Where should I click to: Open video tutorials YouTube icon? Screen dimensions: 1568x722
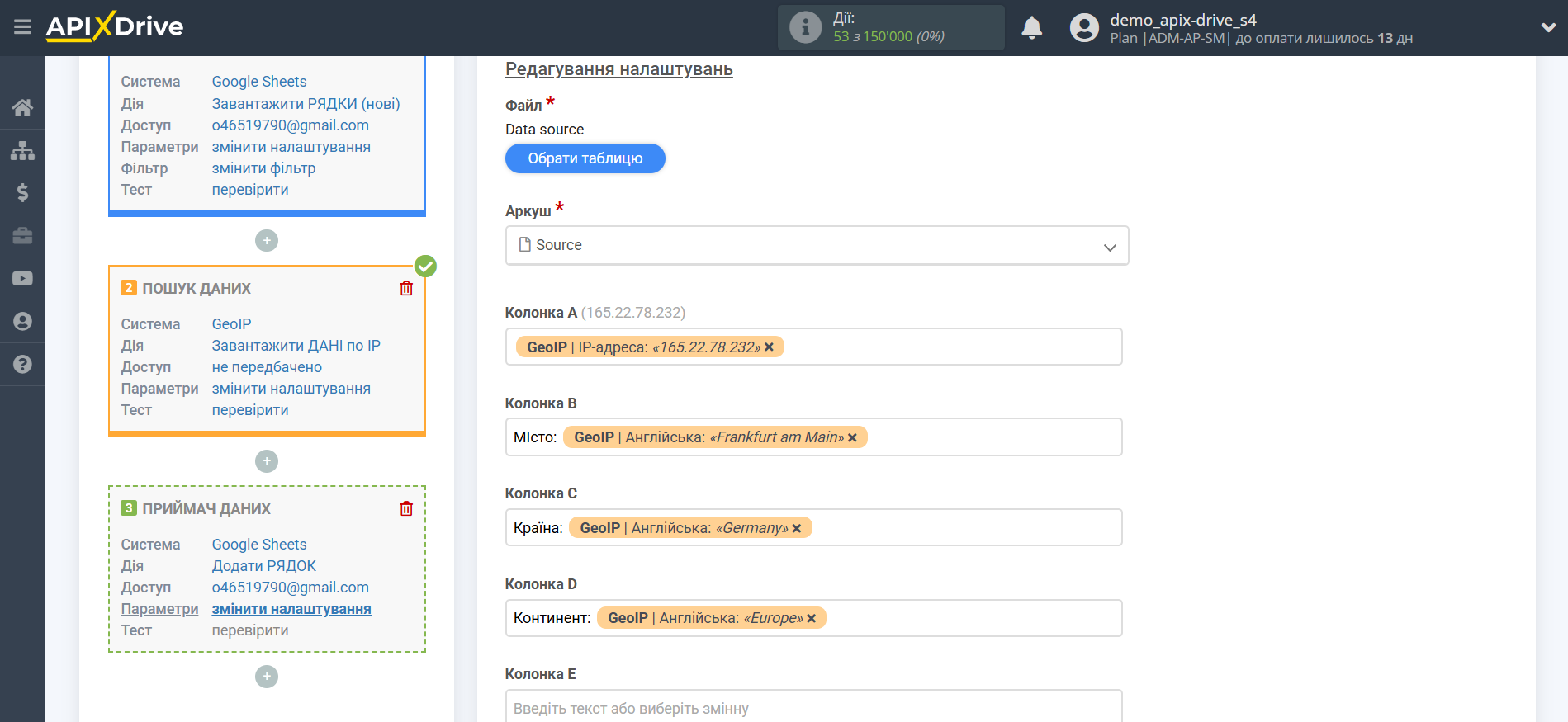pos(22,279)
